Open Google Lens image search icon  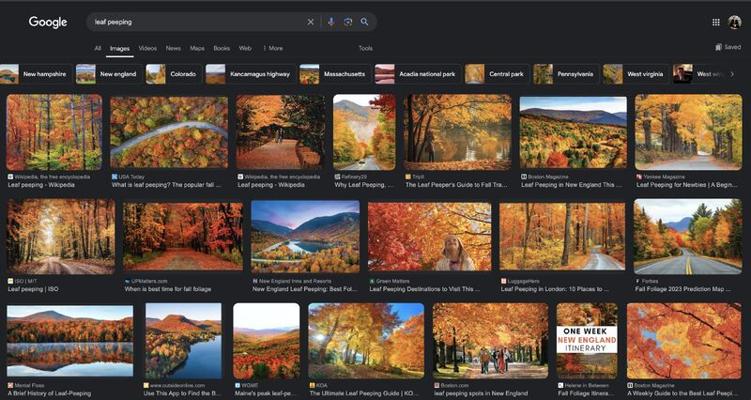click(x=348, y=22)
